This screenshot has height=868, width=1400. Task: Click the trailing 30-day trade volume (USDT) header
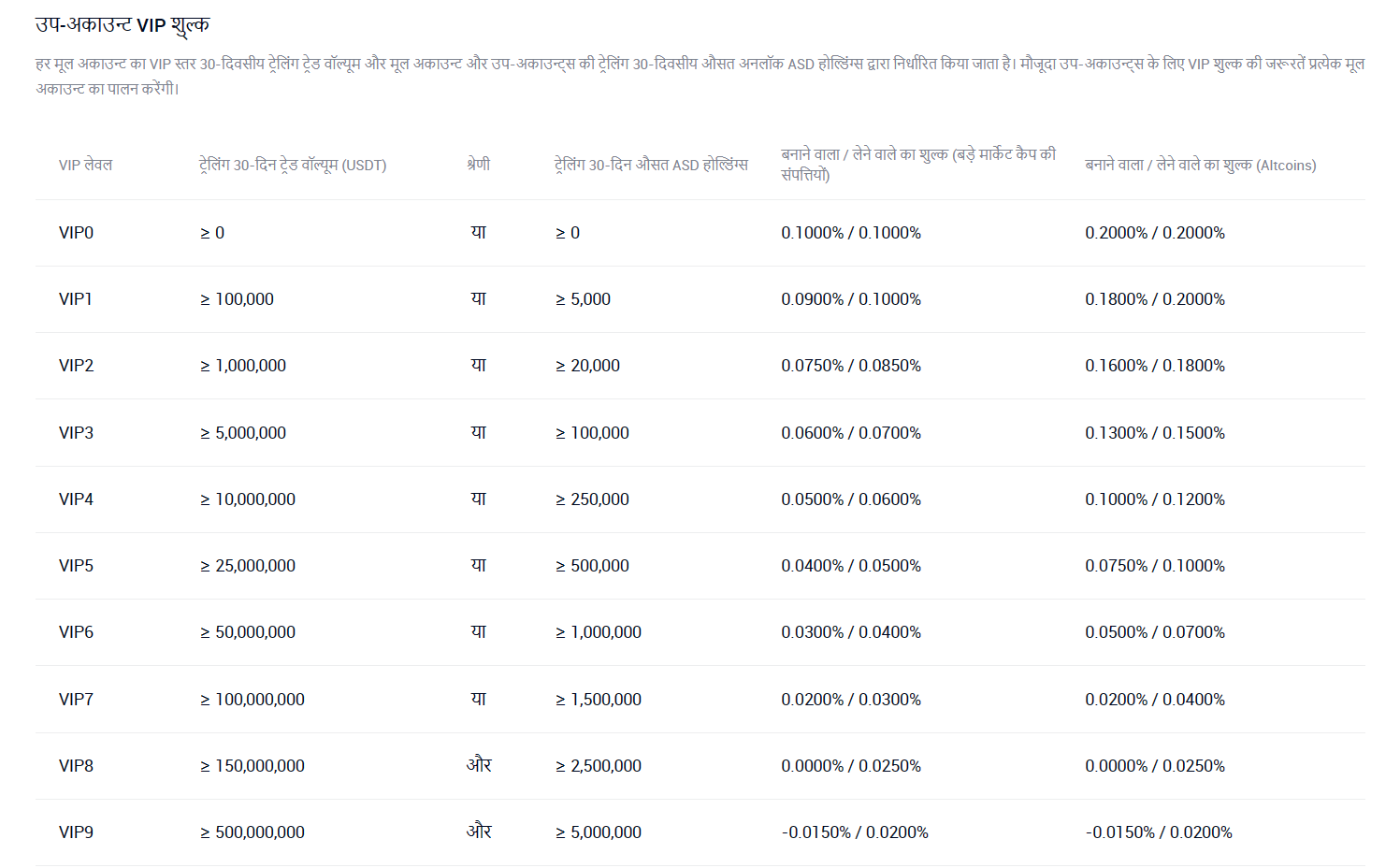coord(293,165)
